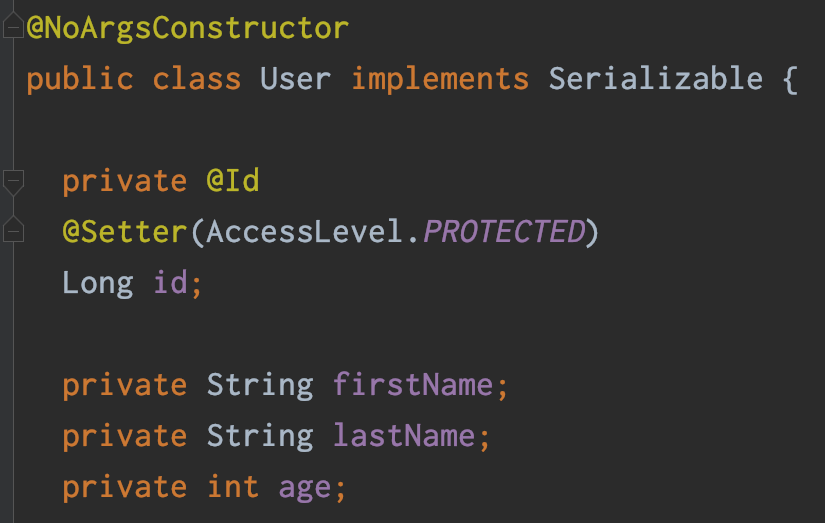
Task: Collapse fold marker beside @Setter line
Action: (x=13, y=231)
